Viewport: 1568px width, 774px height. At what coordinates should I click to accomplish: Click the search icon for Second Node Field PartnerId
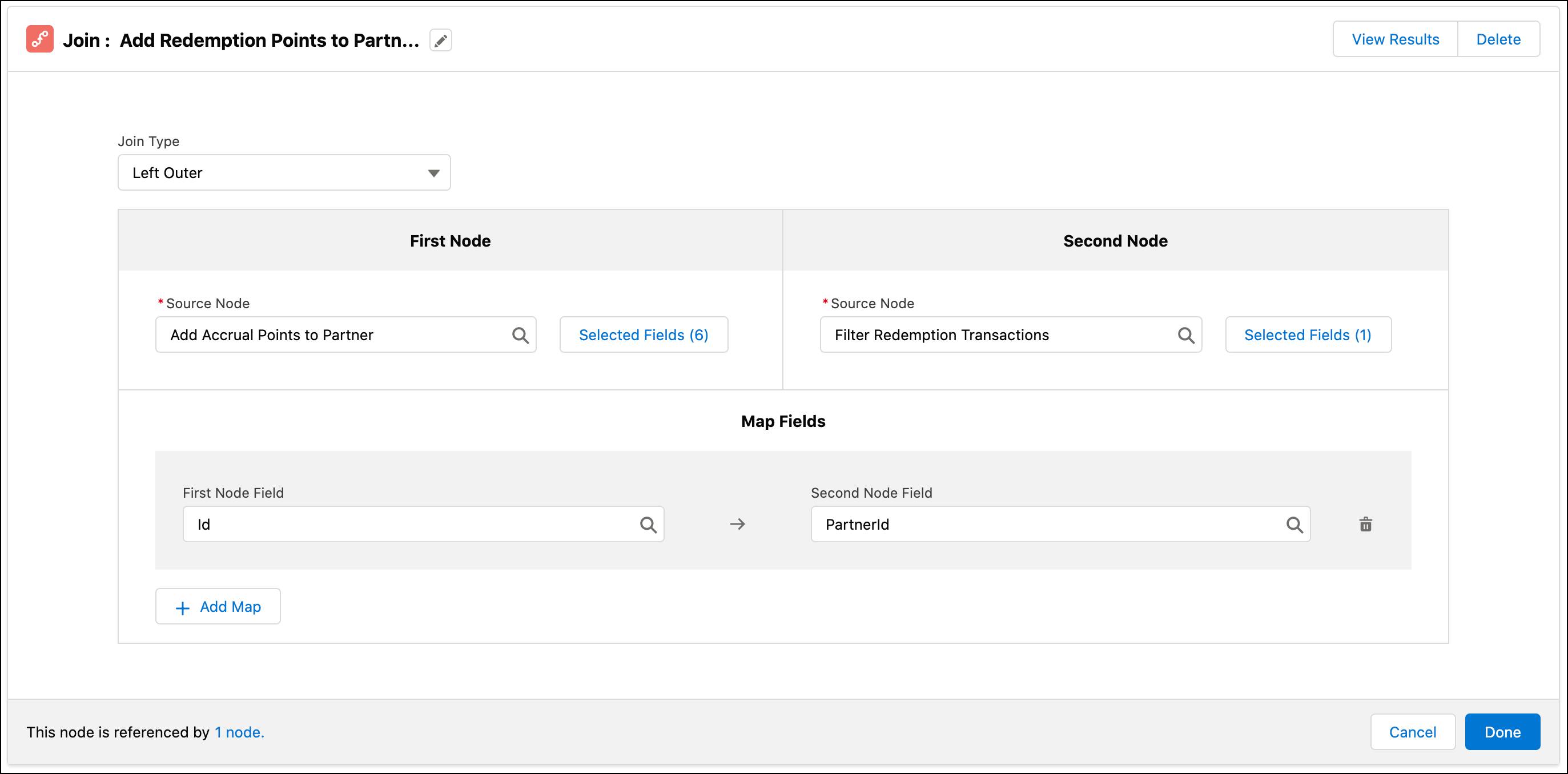pos(1297,524)
